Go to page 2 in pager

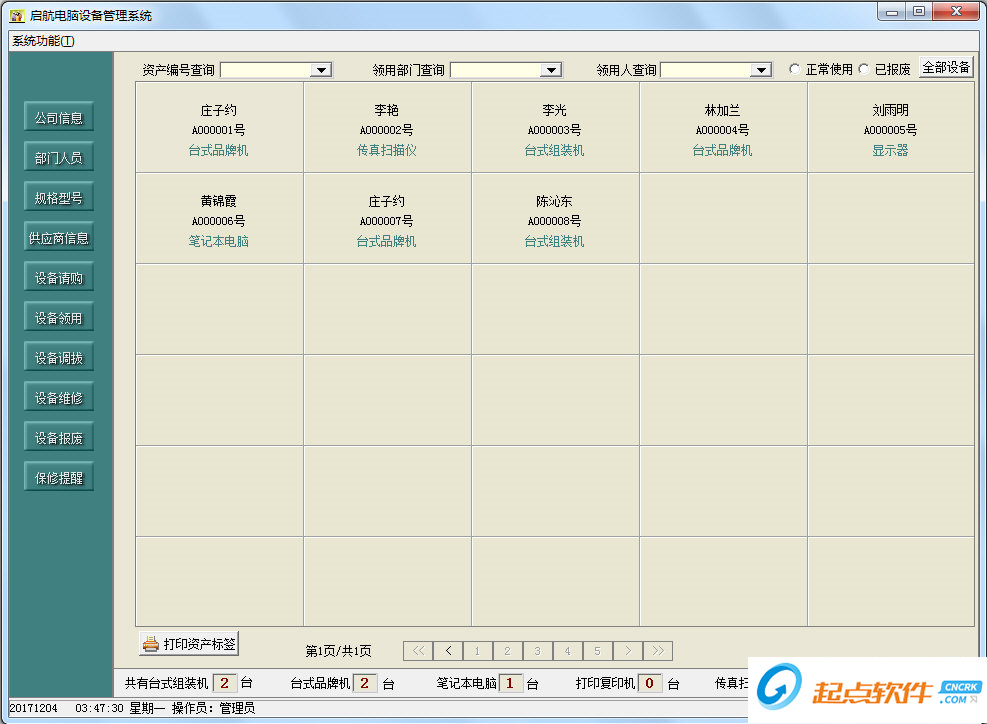[508, 651]
